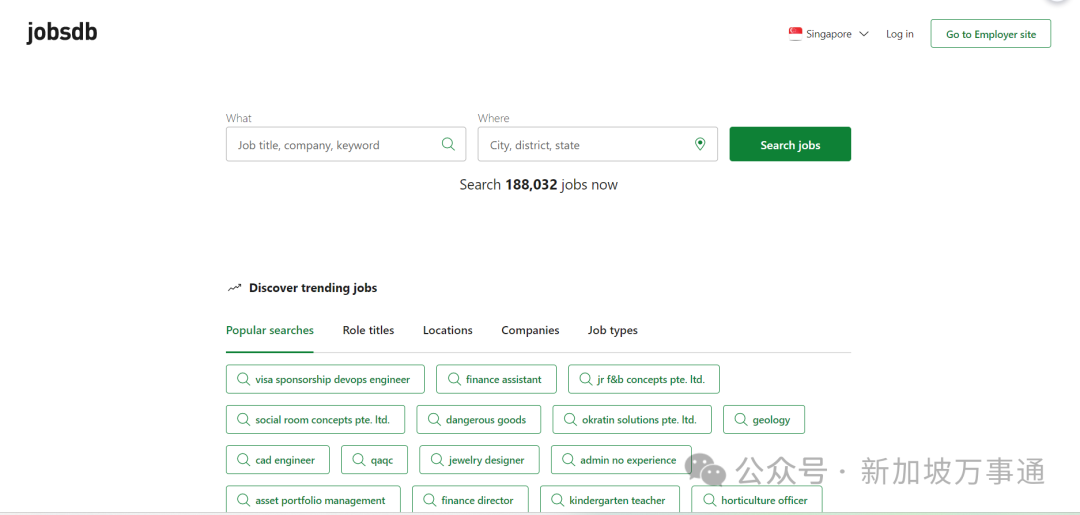Click the magnifier icon in What field
This screenshot has height=515, width=1080.
pyautogui.click(x=448, y=144)
